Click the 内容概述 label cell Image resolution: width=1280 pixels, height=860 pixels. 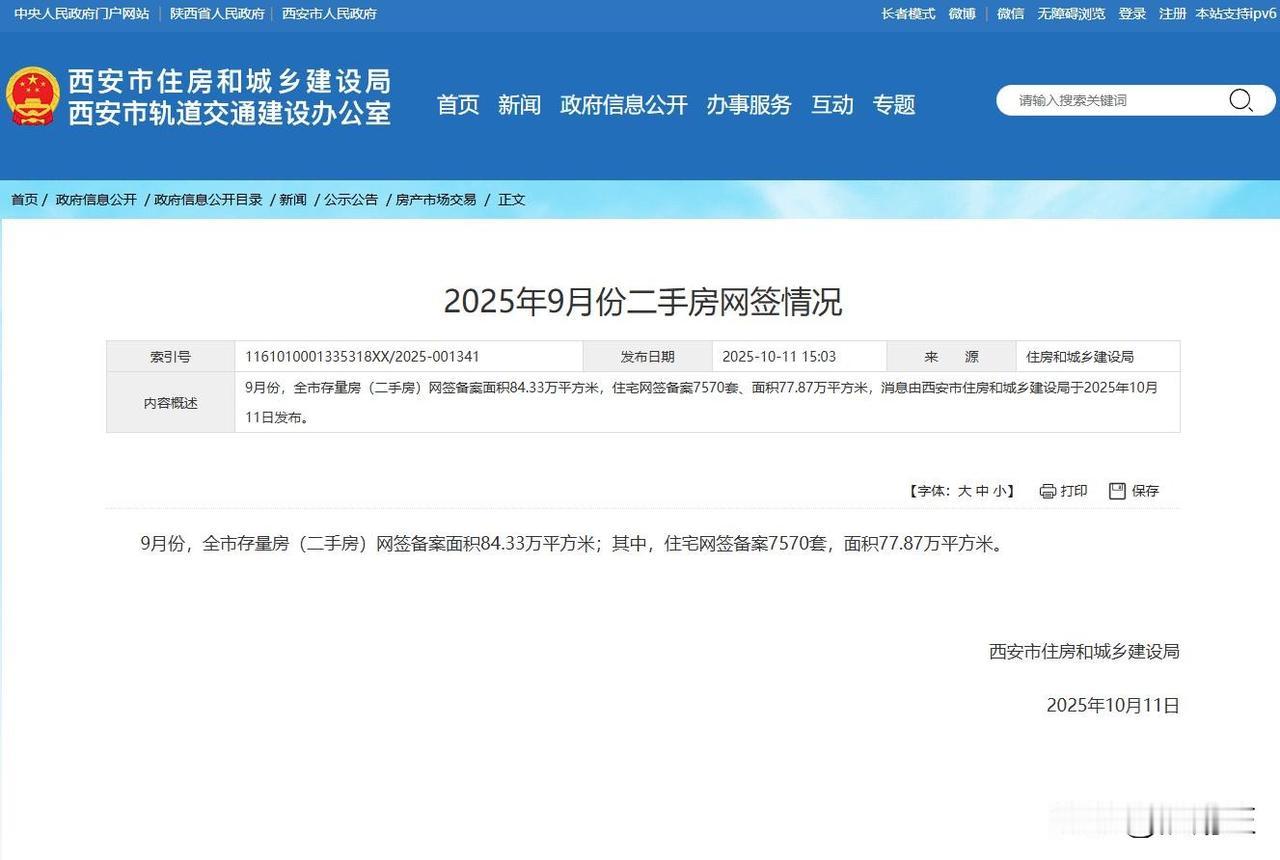pyautogui.click(x=170, y=403)
